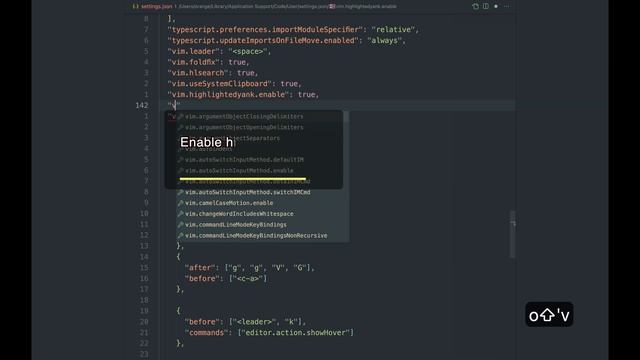Click the Split Editor icon
The width and height of the screenshot is (640, 360).
pos(486,6)
